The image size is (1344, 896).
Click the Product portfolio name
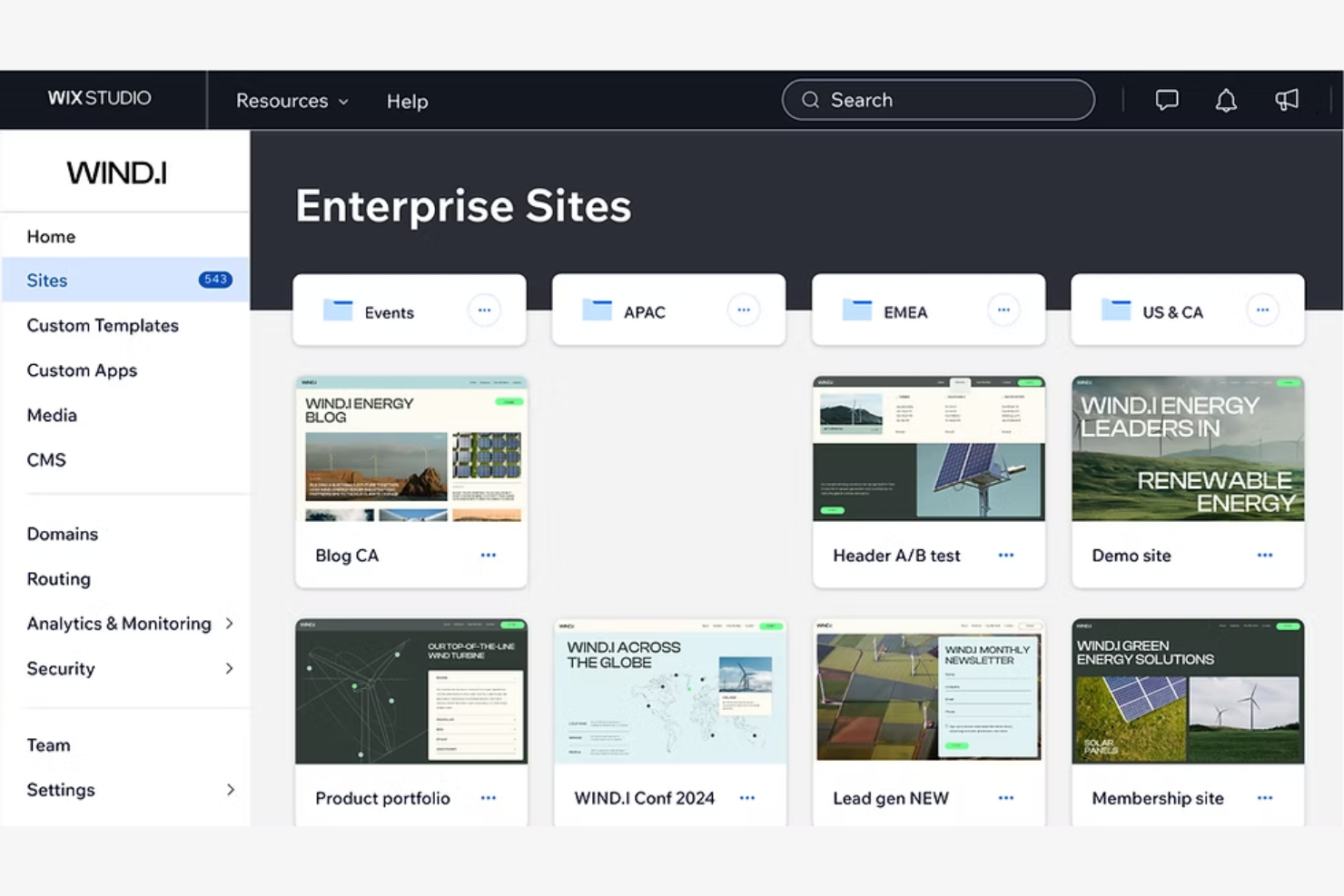[x=382, y=798]
